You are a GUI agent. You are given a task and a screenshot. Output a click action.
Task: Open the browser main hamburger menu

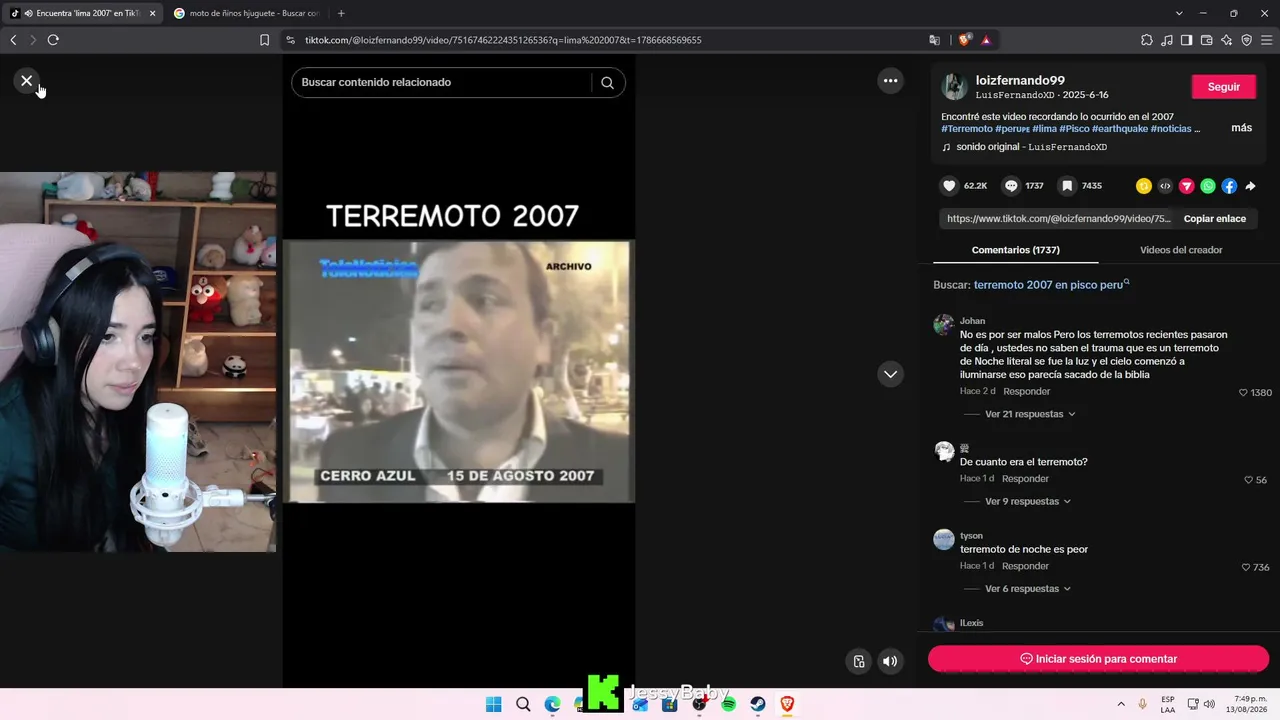coord(1266,40)
